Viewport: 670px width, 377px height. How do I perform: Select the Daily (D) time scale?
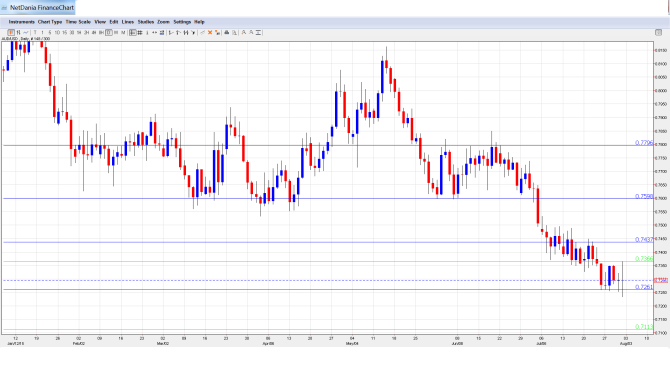[109, 32]
